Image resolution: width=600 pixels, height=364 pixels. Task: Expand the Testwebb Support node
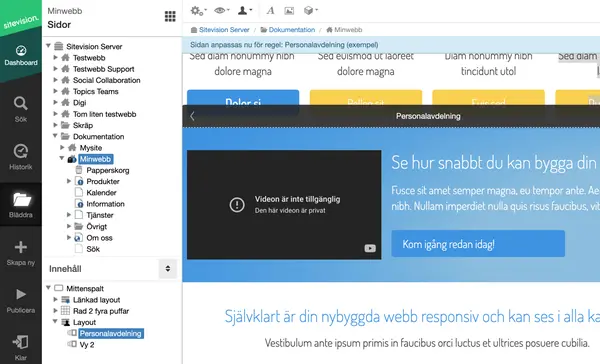coord(55,69)
